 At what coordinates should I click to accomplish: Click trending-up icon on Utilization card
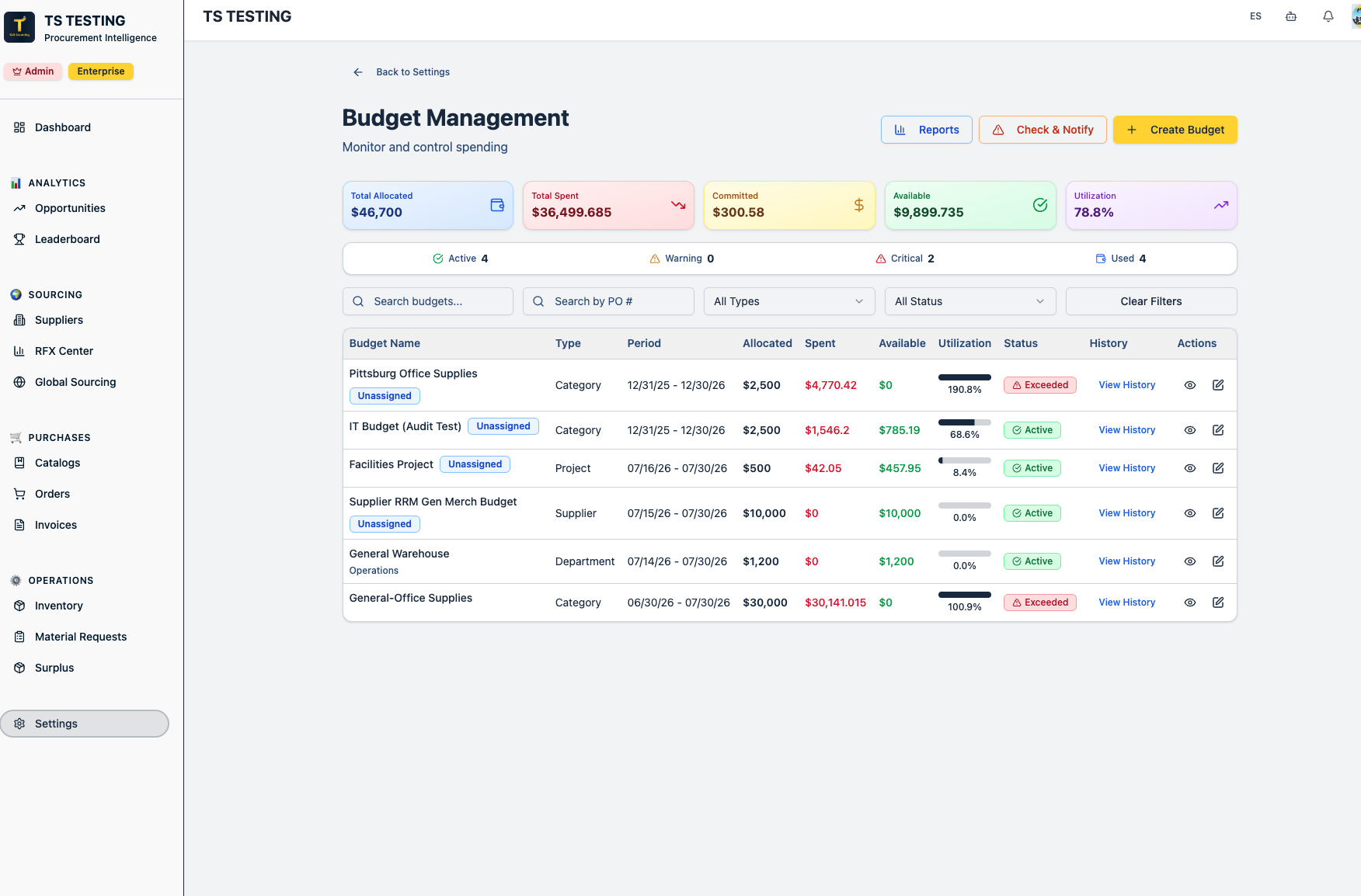tap(1221, 205)
